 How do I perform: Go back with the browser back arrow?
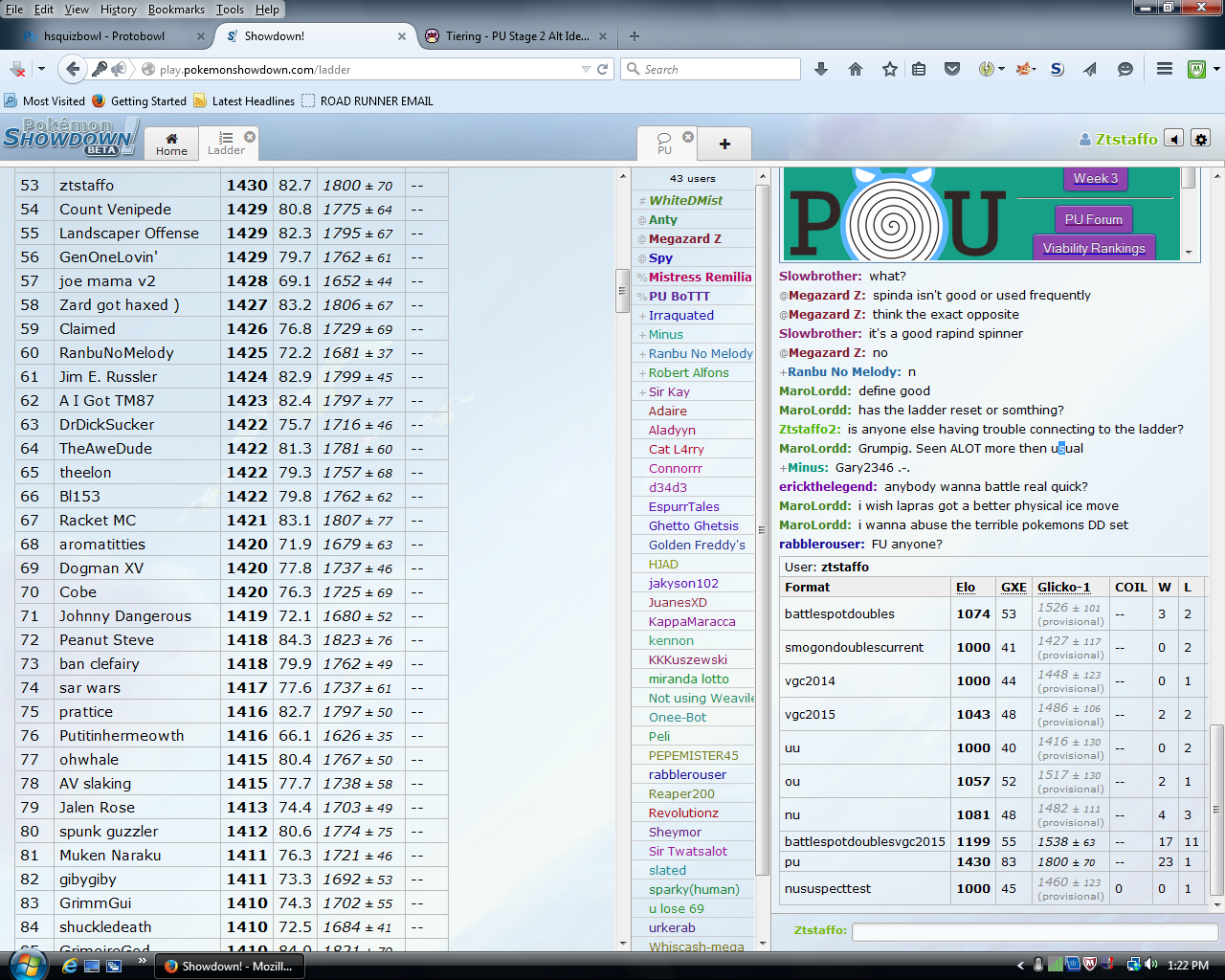73,69
